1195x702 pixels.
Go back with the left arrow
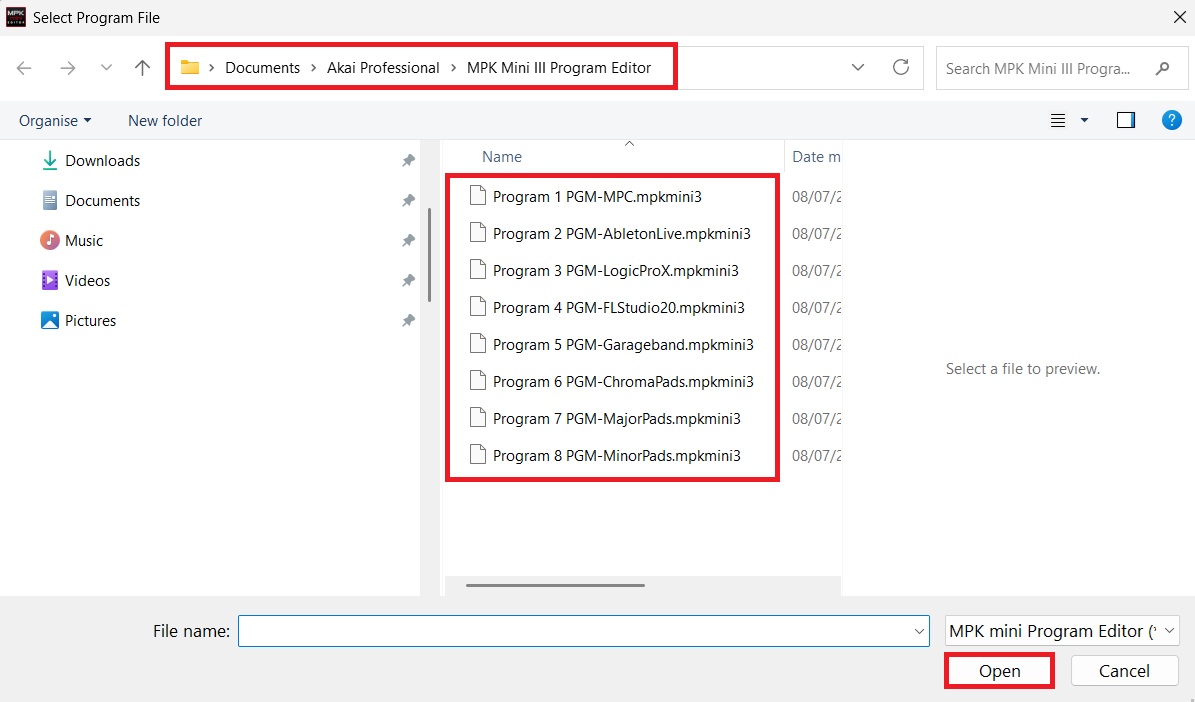(24, 68)
